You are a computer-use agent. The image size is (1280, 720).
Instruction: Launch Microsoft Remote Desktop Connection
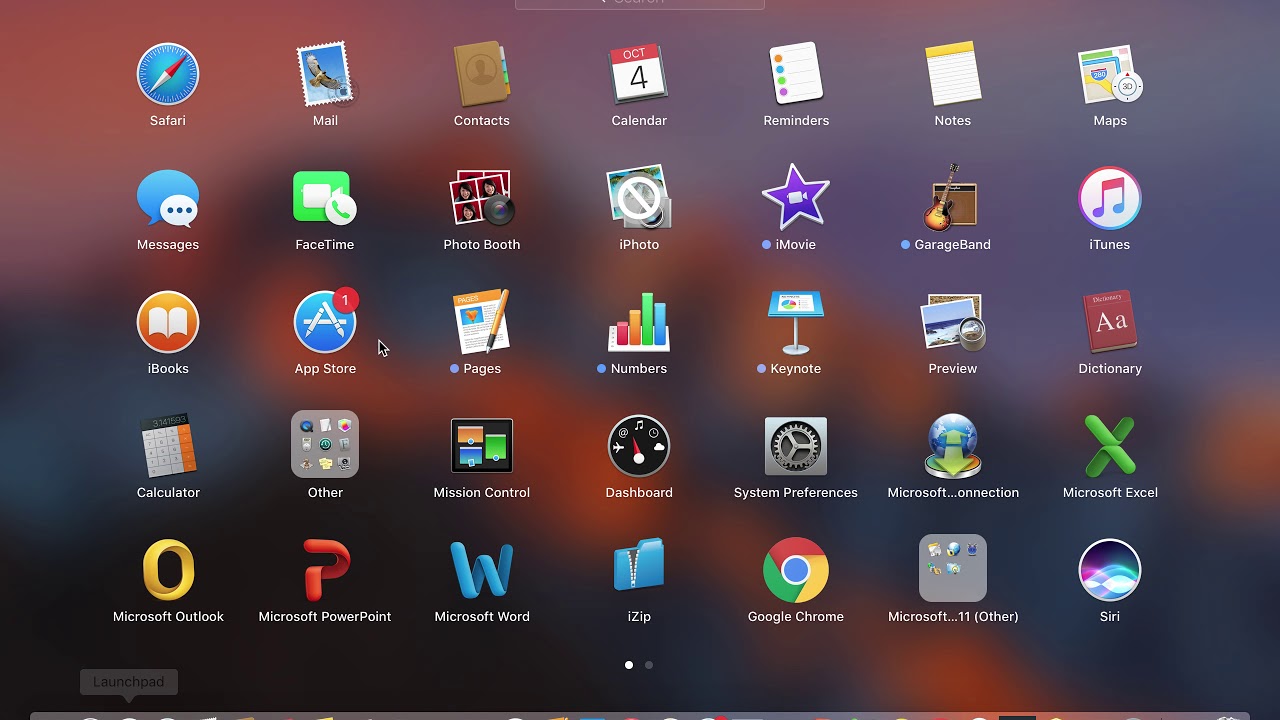(x=953, y=446)
